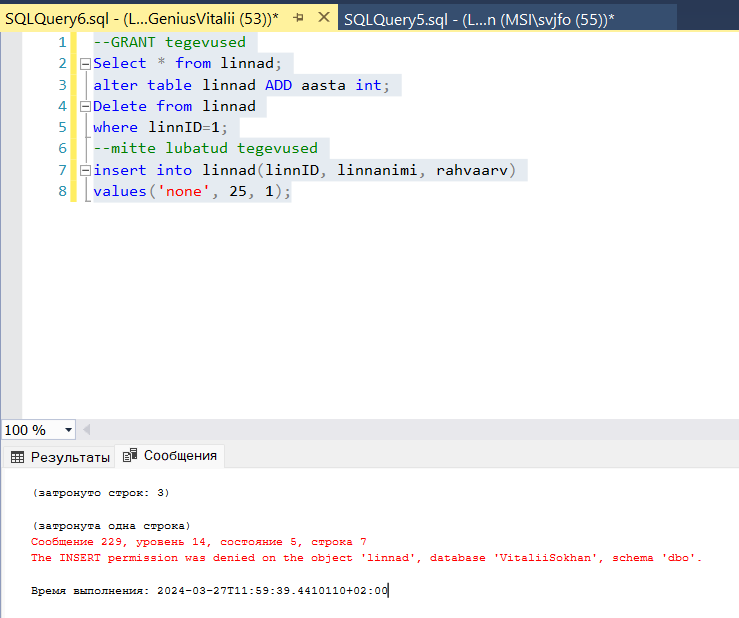Click the 'Сообщение 229' error line
The height and width of the screenshot is (618, 739).
pyautogui.click(x=198, y=542)
